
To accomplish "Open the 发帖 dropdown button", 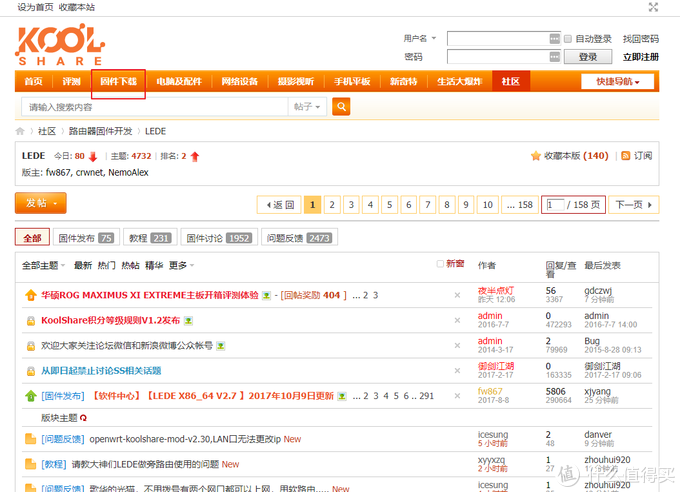I will (x=41, y=203).
